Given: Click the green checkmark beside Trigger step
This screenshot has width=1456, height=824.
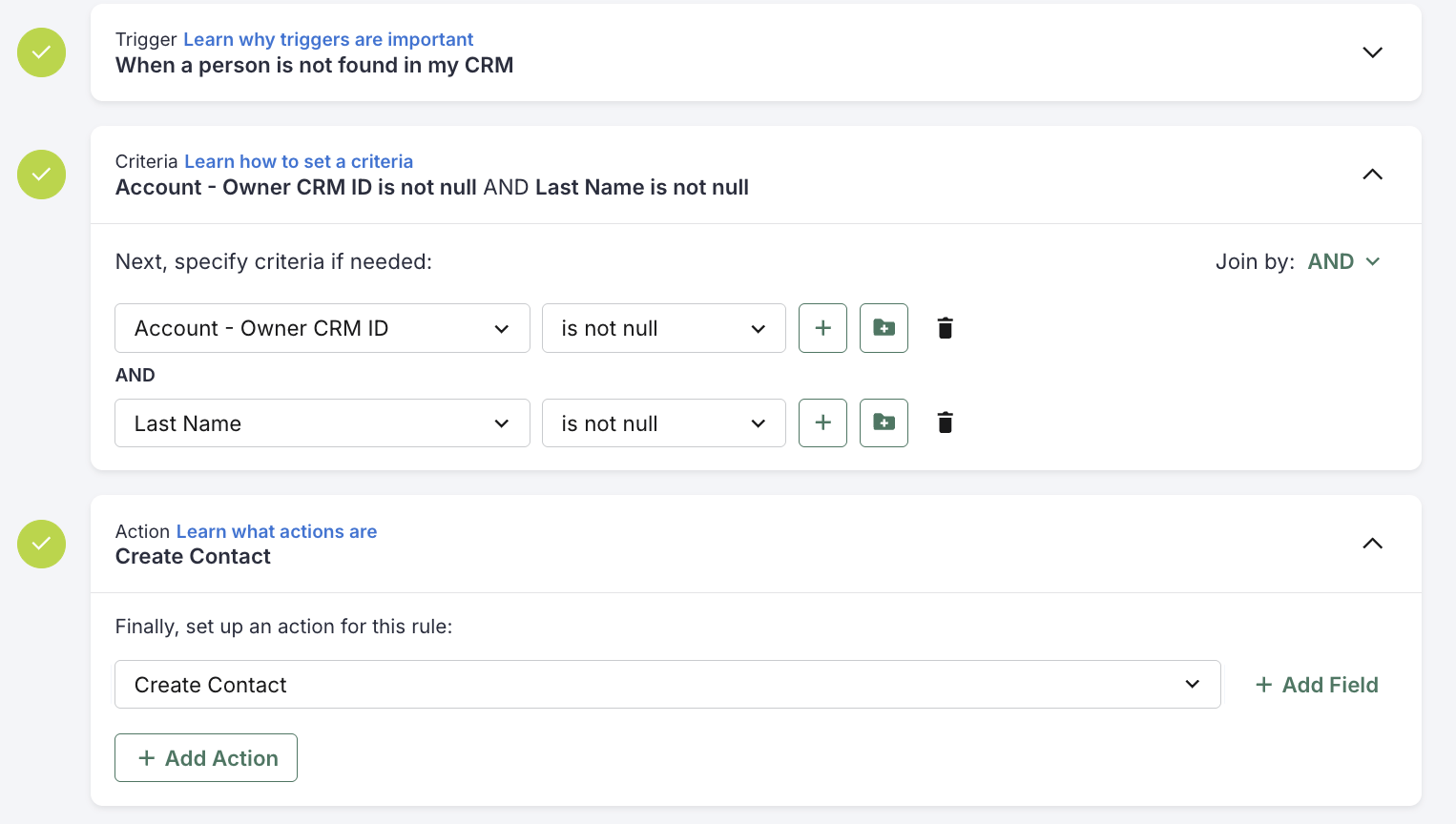Looking at the screenshot, I should [41, 52].
